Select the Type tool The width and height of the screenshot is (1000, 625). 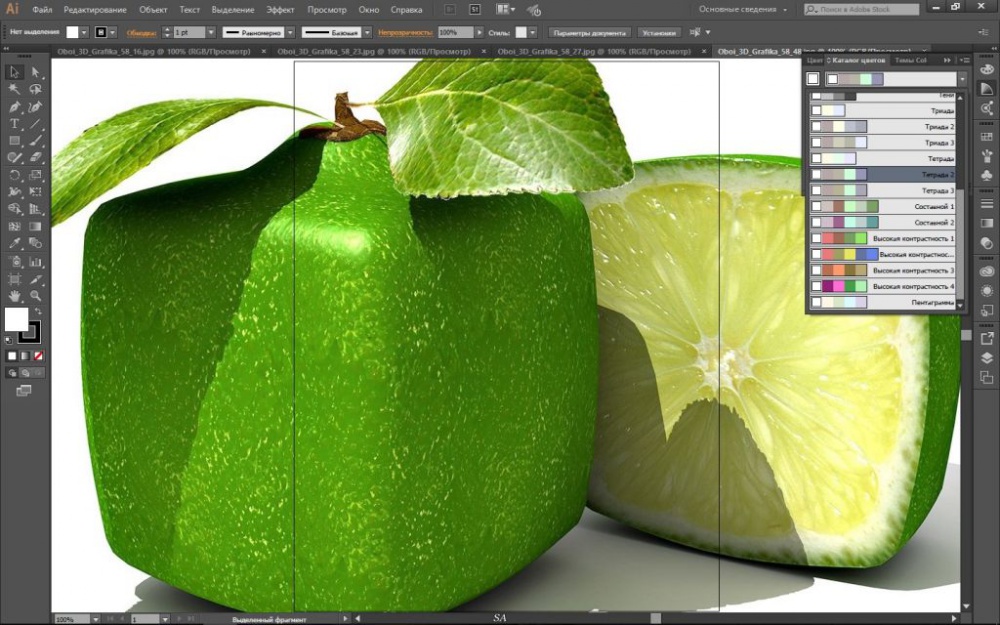[15, 123]
